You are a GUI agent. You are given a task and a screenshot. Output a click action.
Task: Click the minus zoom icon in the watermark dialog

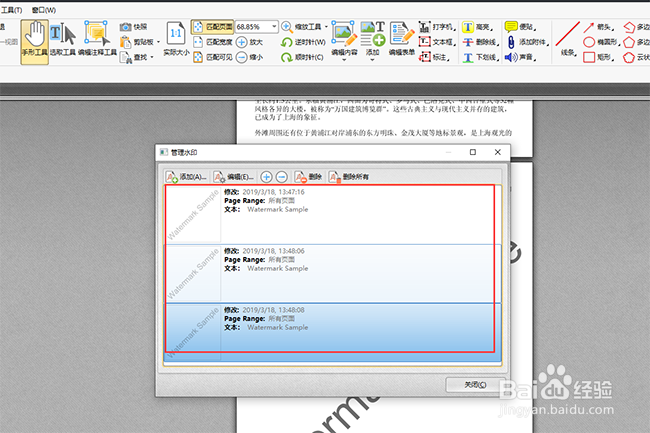coord(281,177)
